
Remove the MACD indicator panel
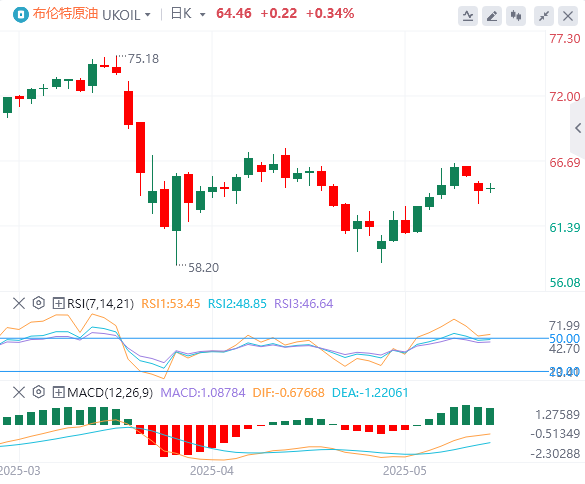coord(19,392)
